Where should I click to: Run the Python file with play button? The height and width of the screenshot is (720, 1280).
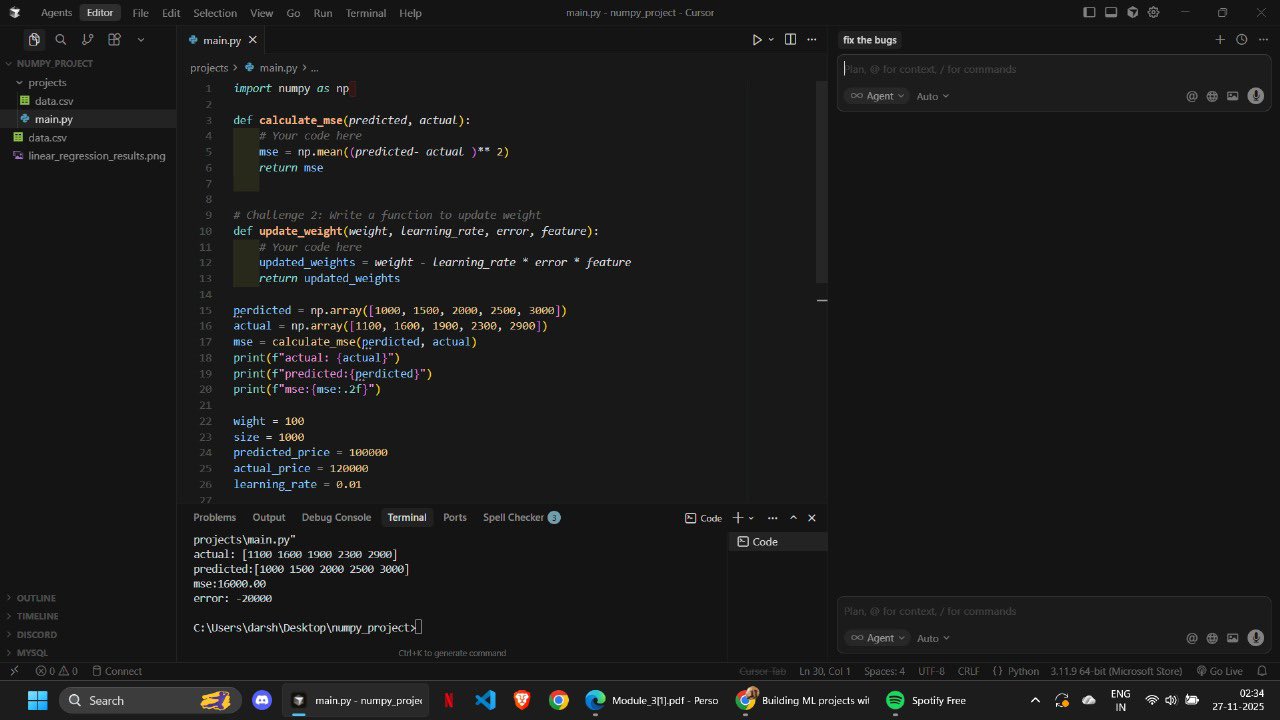(757, 40)
